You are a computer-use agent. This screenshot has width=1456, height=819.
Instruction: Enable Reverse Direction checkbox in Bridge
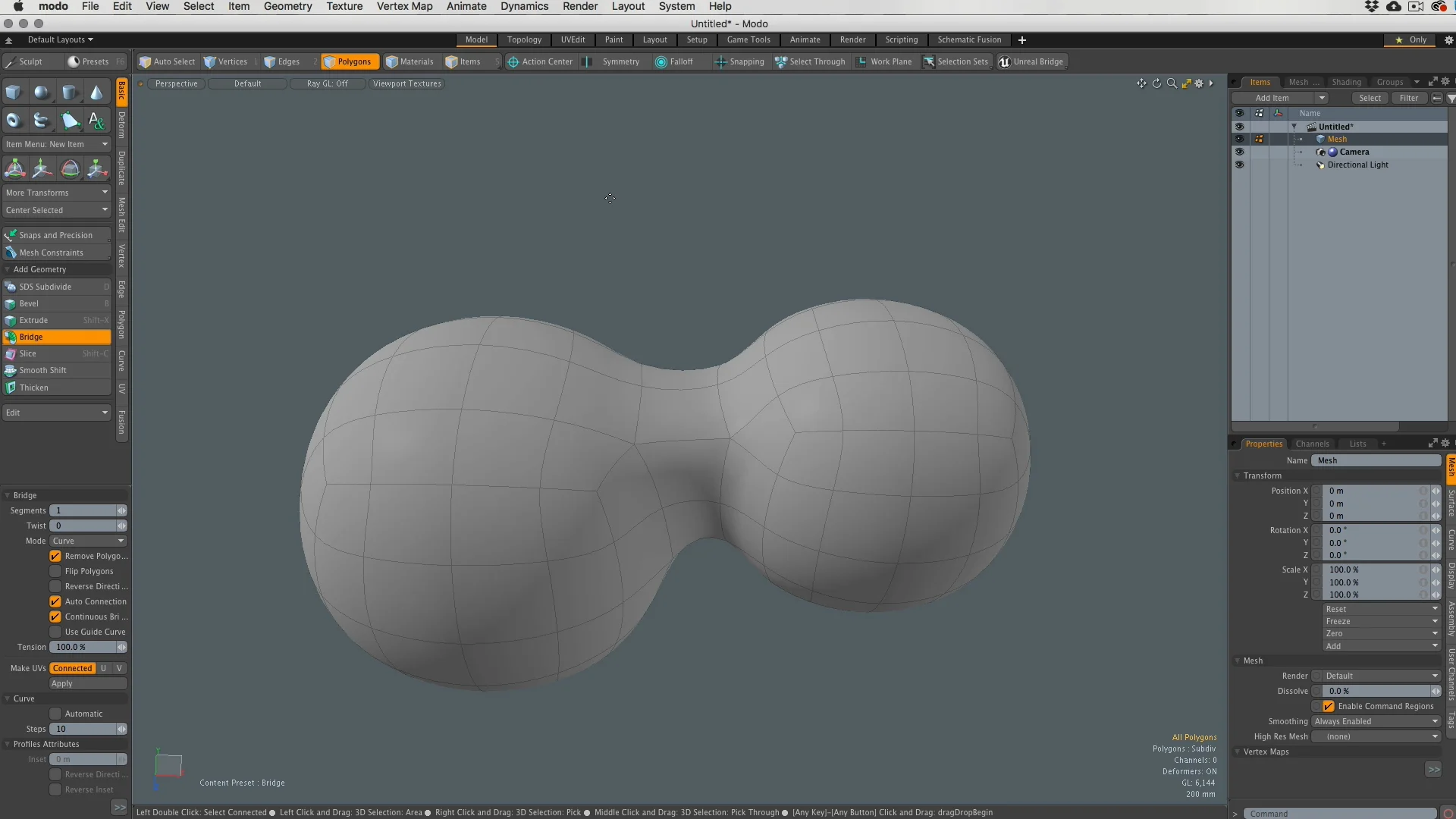click(x=55, y=587)
